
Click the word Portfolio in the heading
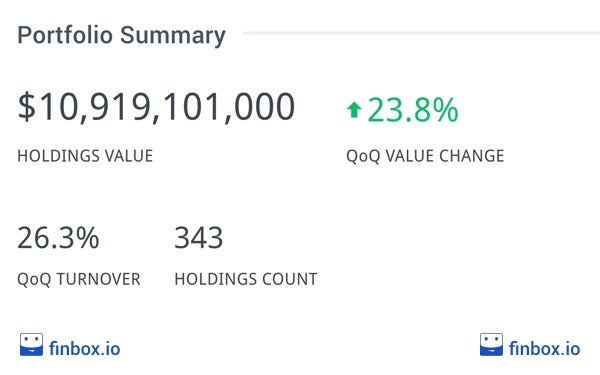[65, 35]
